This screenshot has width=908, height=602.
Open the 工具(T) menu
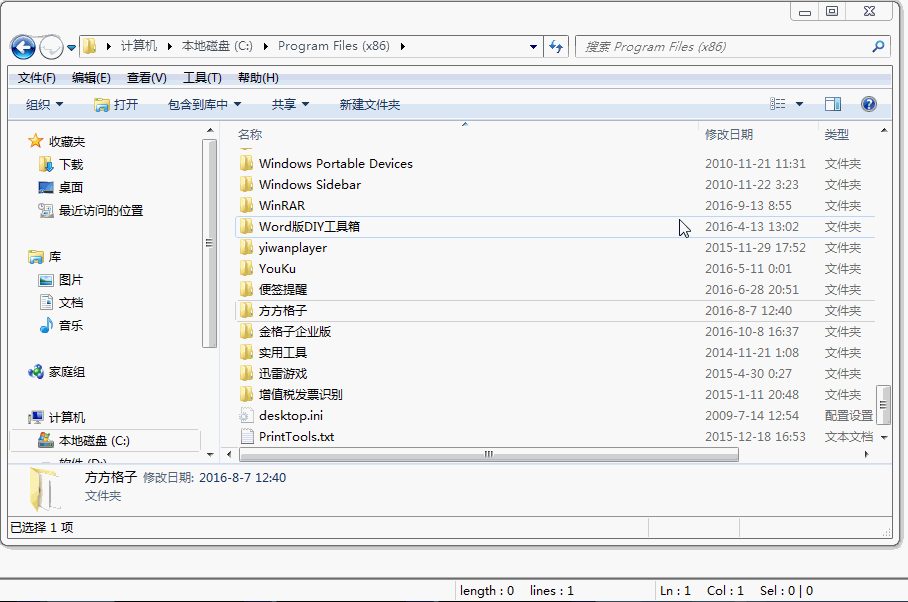[202, 78]
